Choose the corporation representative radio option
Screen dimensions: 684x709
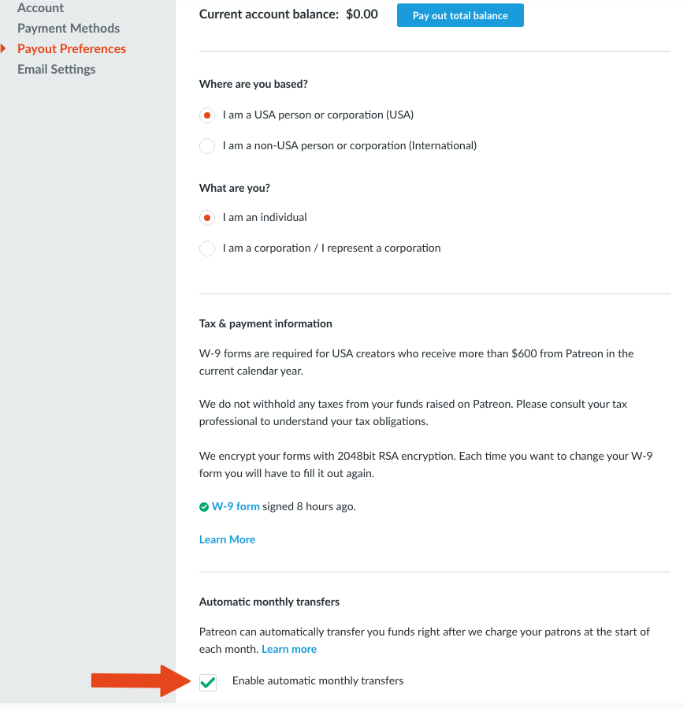207,248
